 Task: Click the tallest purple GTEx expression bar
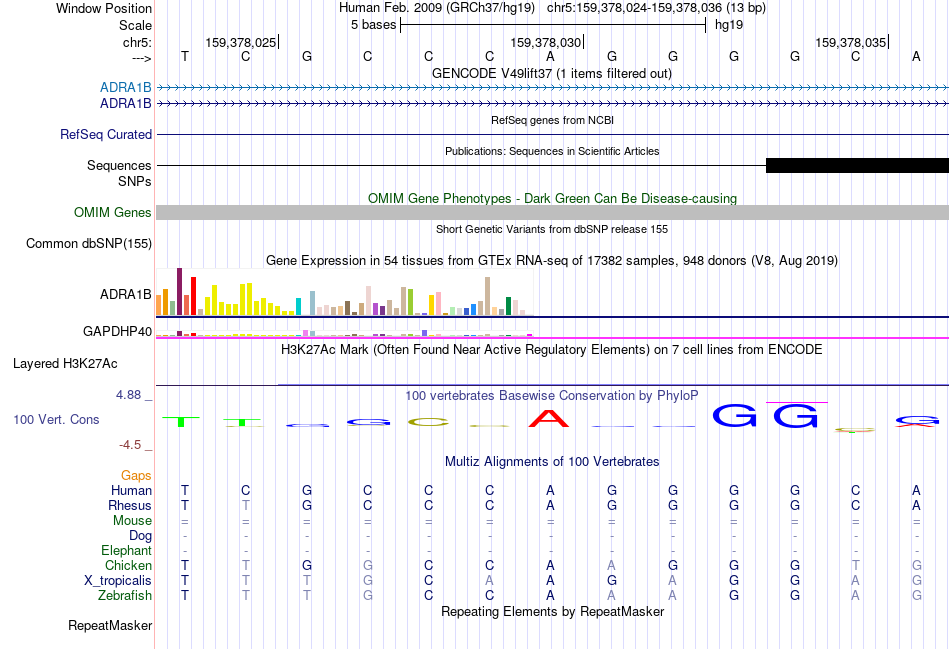click(x=179, y=291)
